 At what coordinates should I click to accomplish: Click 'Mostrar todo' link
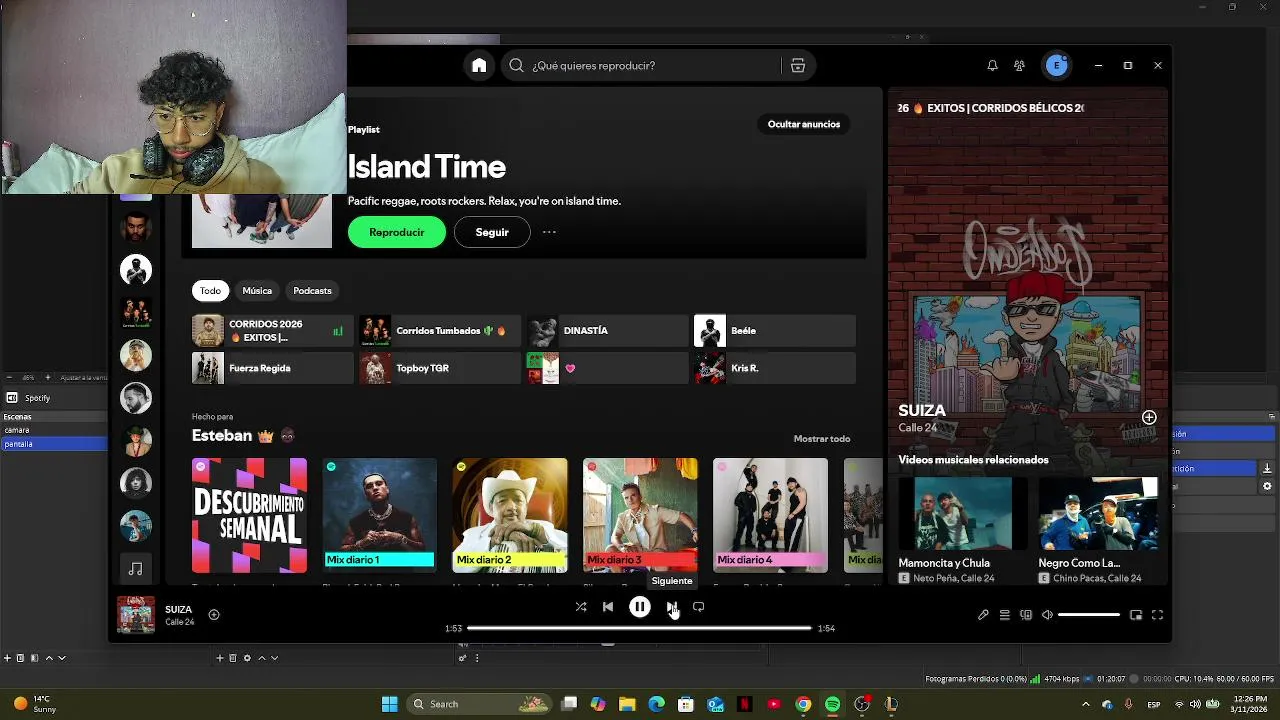click(x=822, y=439)
